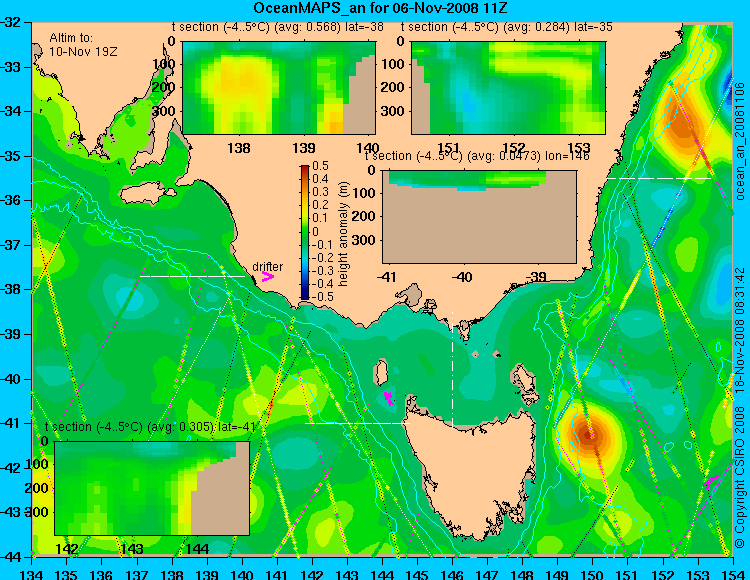Click the magenta arrow below the drifter label

click(267, 277)
